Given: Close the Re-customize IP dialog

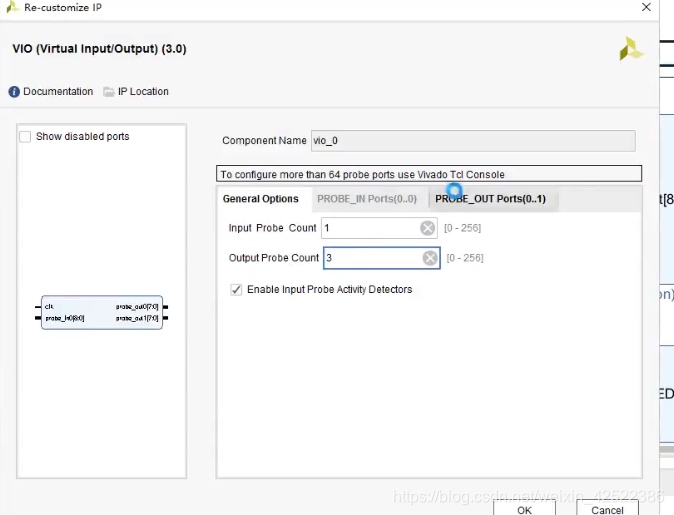Looking at the screenshot, I should [x=646, y=7].
